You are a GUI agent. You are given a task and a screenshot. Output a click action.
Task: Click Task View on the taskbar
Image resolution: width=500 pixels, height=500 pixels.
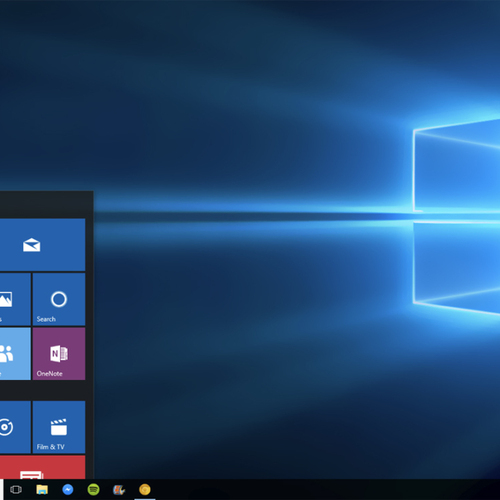click(16, 490)
